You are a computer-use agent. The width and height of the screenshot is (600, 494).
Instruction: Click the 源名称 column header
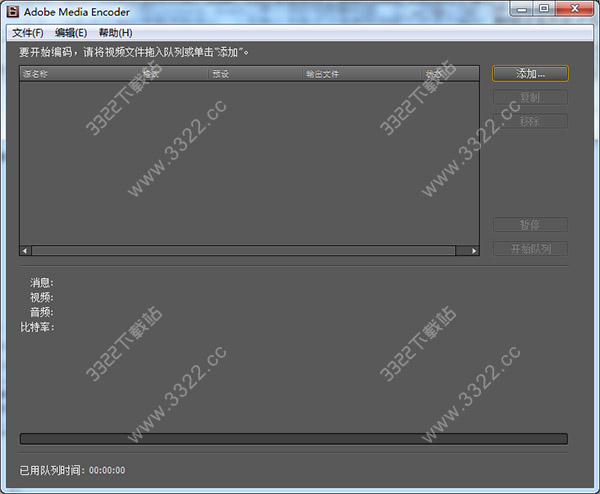(79, 74)
